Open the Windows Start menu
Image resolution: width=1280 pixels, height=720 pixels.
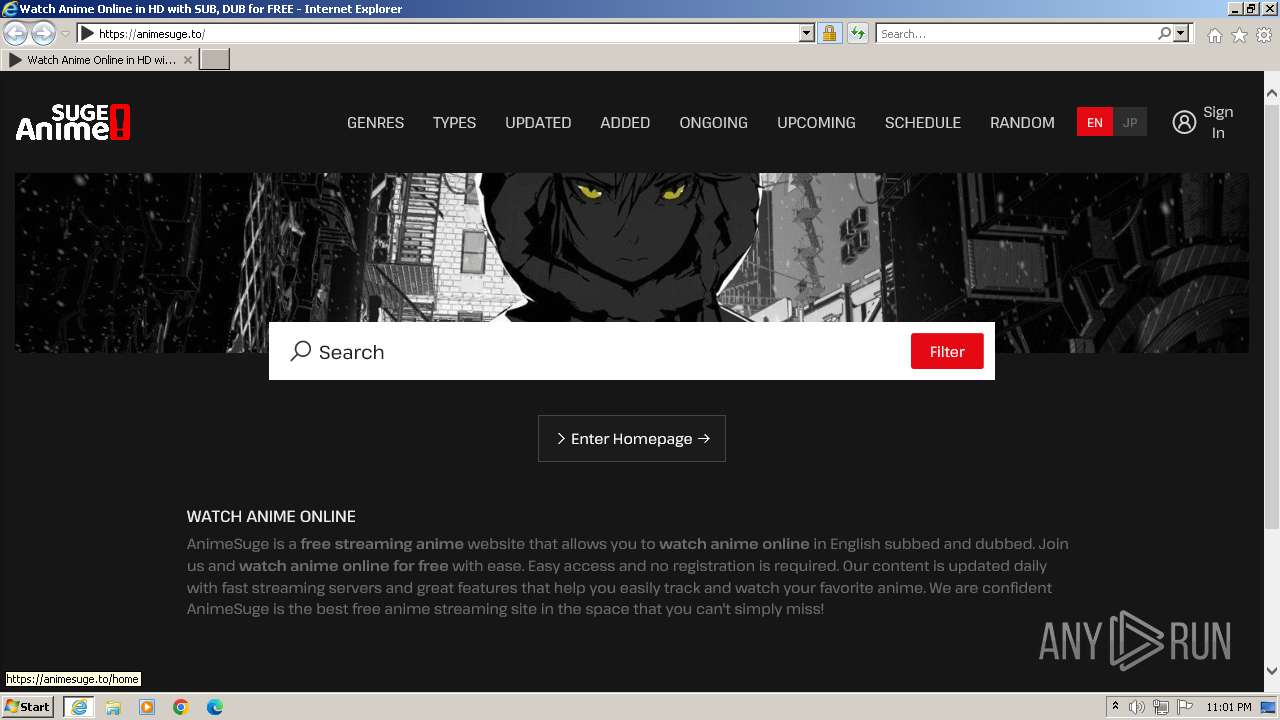[28, 706]
